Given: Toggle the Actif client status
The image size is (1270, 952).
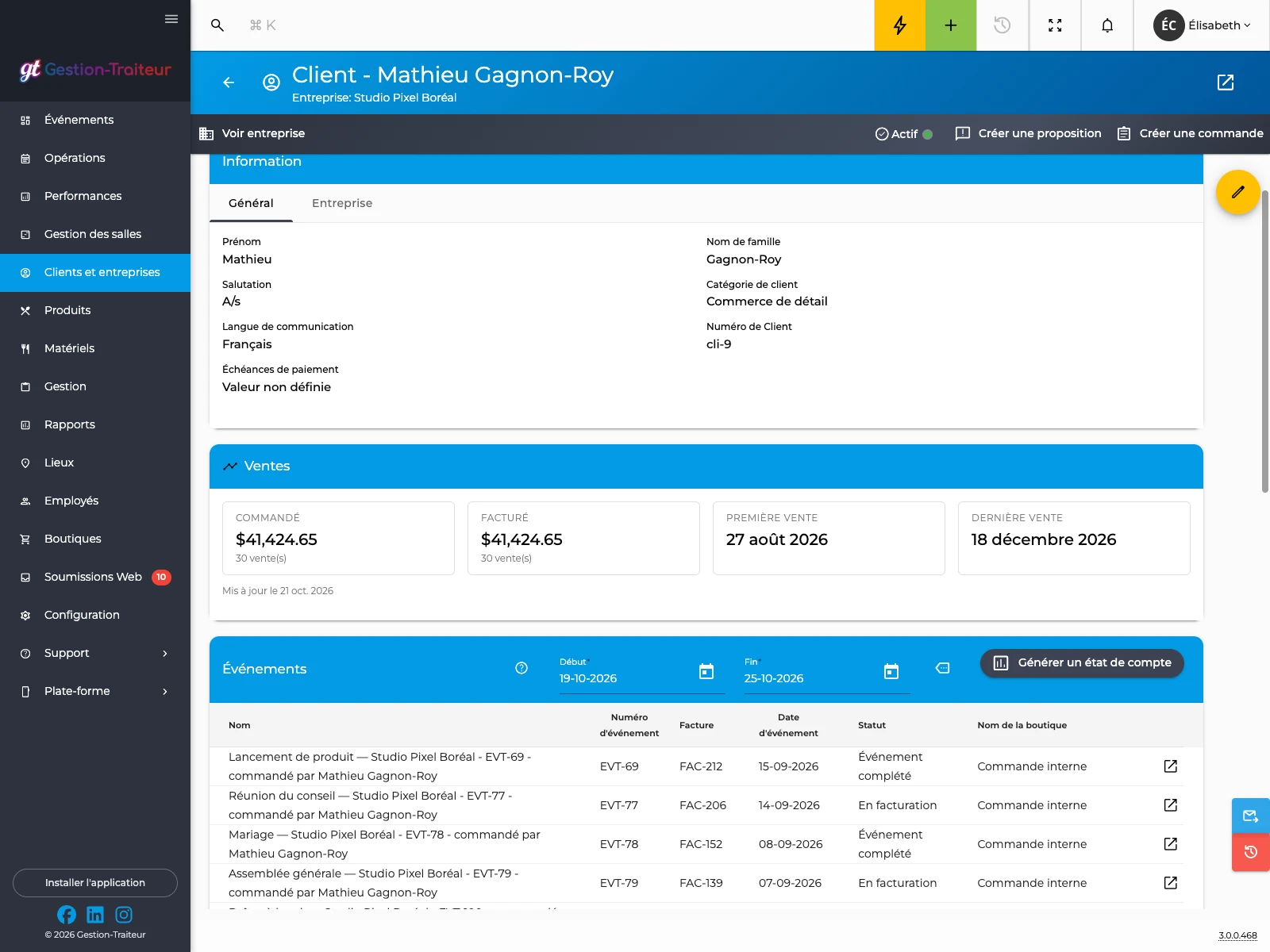Looking at the screenshot, I should [904, 134].
